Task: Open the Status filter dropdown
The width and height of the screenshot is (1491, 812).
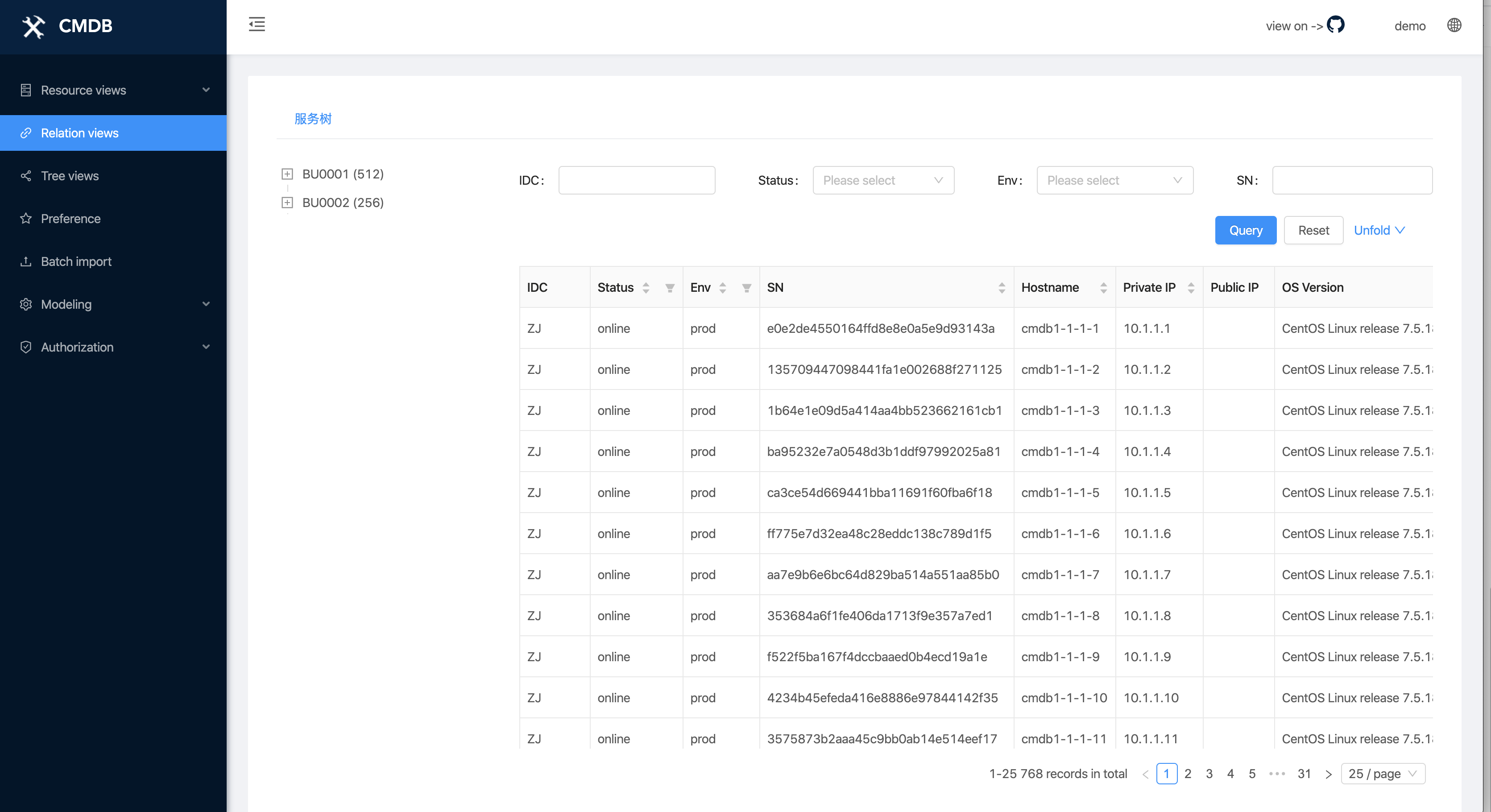Action: point(882,181)
